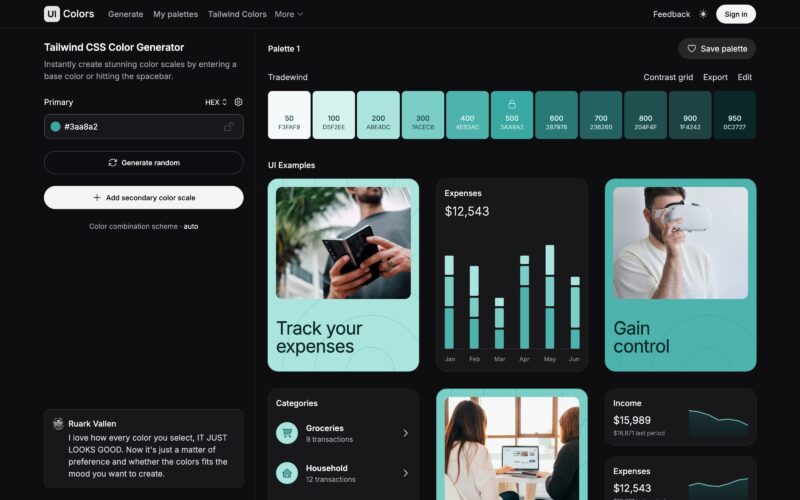Viewport: 800px width, 500px height.
Task: Click the Sign in button
Action: [x=736, y=14]
